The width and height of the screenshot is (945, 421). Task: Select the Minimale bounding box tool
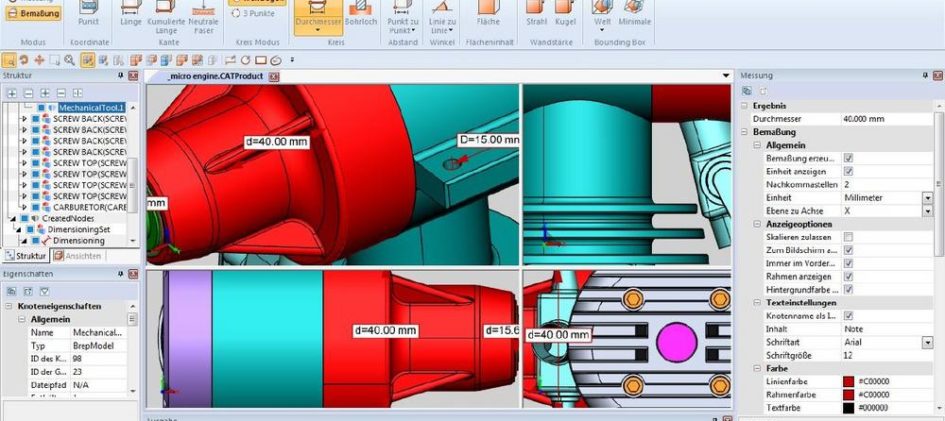tap(634, 14)
